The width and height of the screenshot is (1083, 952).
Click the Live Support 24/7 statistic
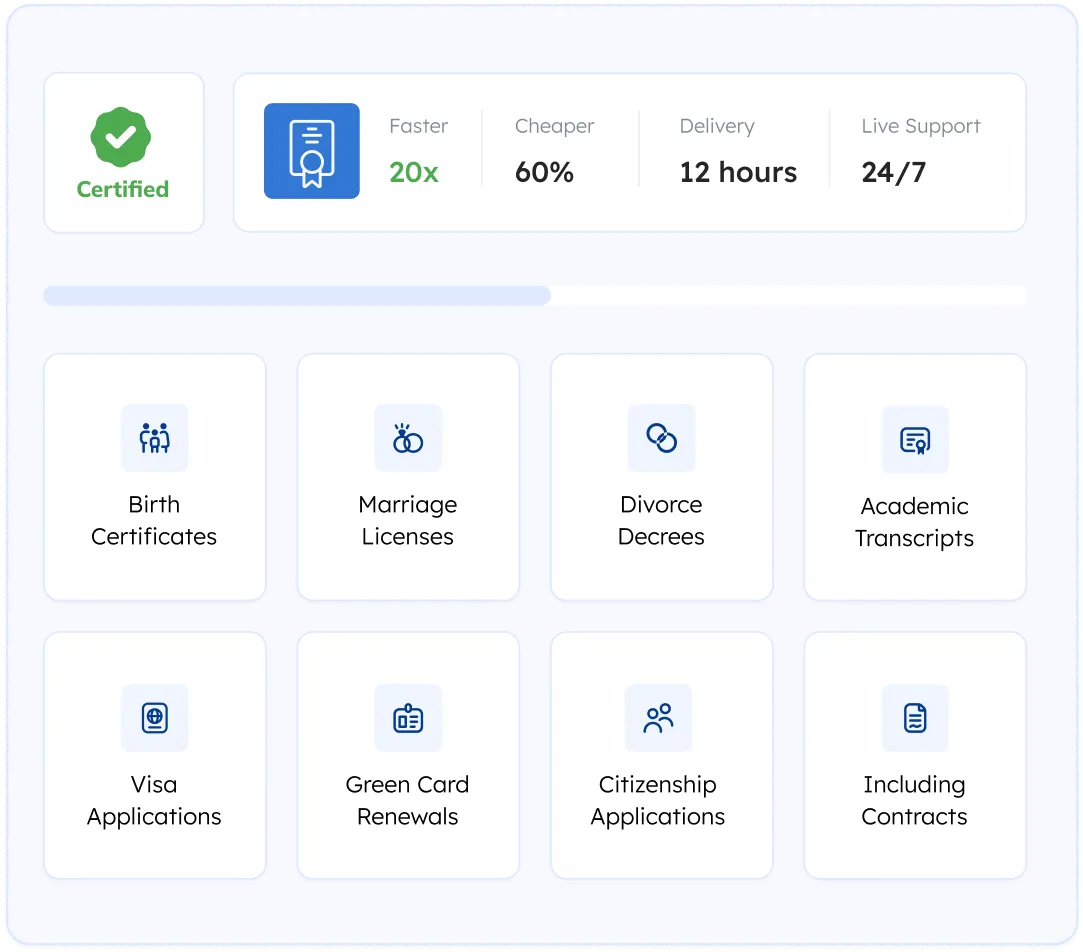click(x=920, y=151)
